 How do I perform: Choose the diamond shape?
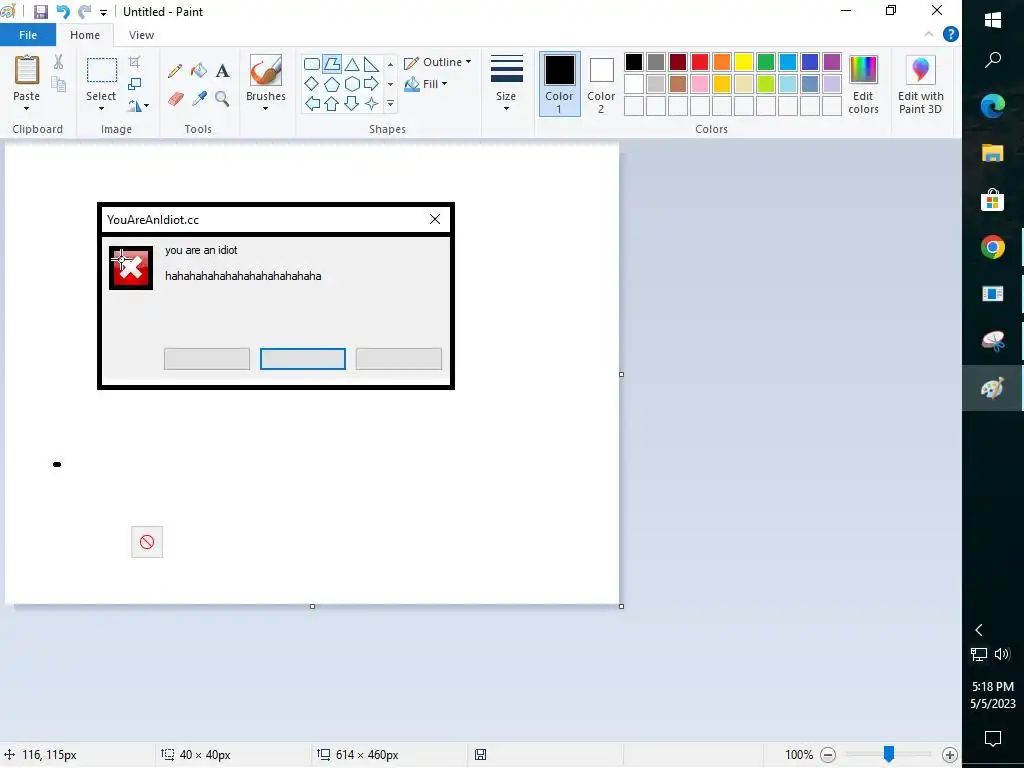312,84
